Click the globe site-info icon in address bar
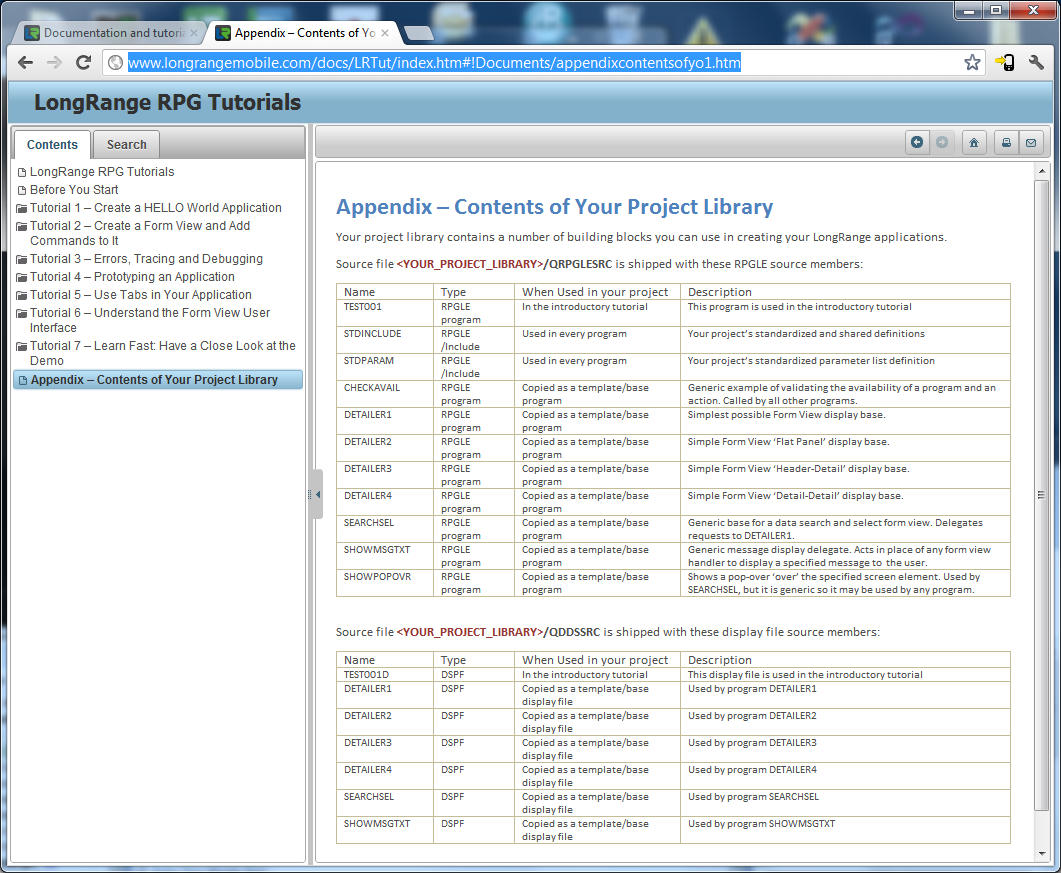This screenshot has width=1061, height=873. pyautogui.click(x=116, y=63)
